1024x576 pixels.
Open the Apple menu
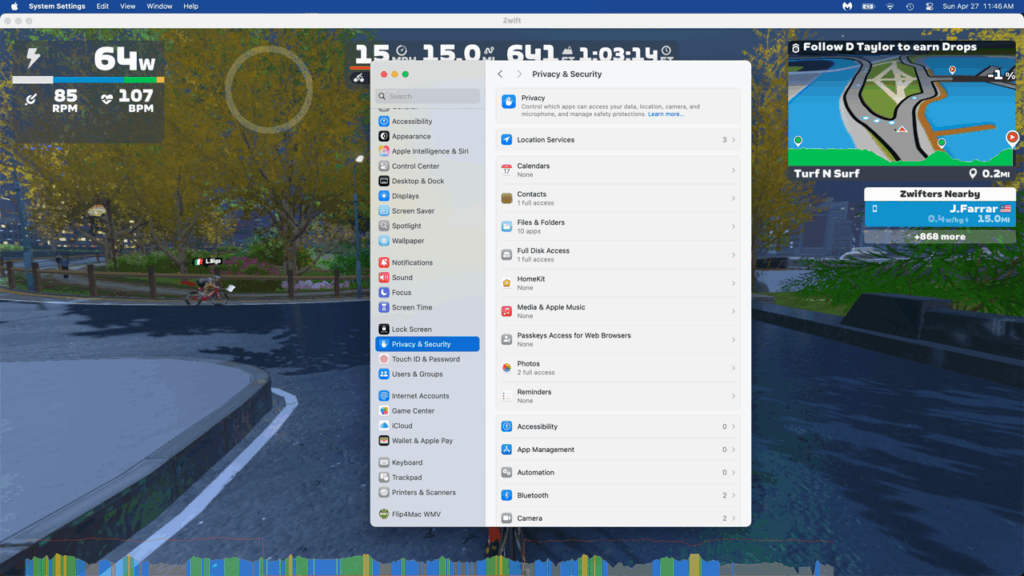click(x=14, y=7)
